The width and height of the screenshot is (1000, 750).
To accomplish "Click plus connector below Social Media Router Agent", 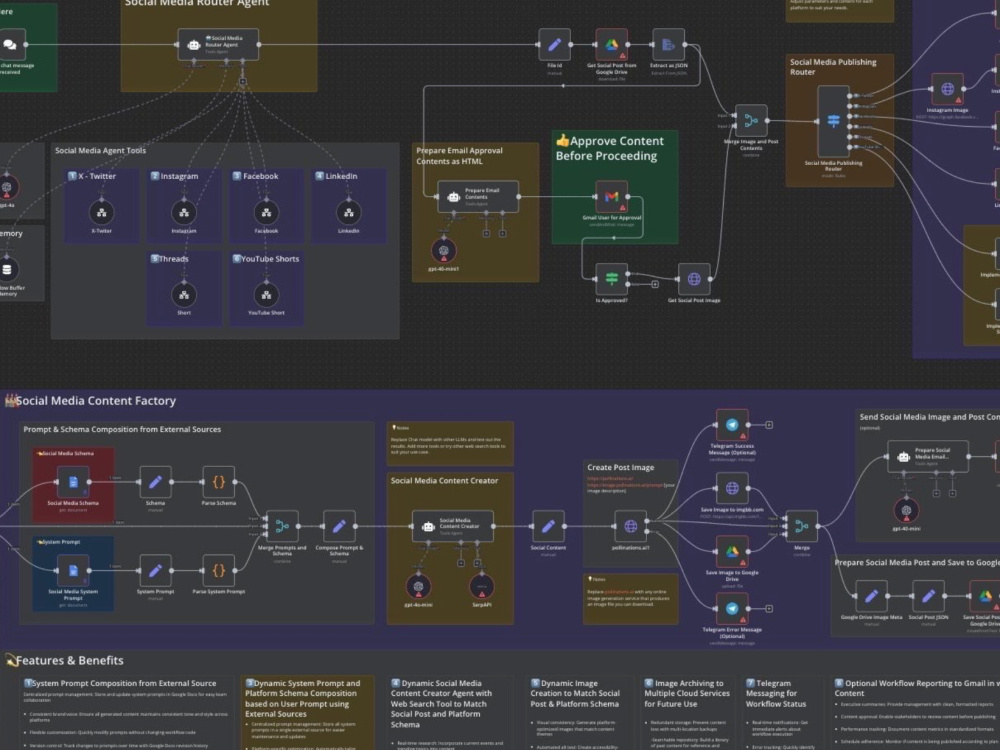I will [242, 82].
